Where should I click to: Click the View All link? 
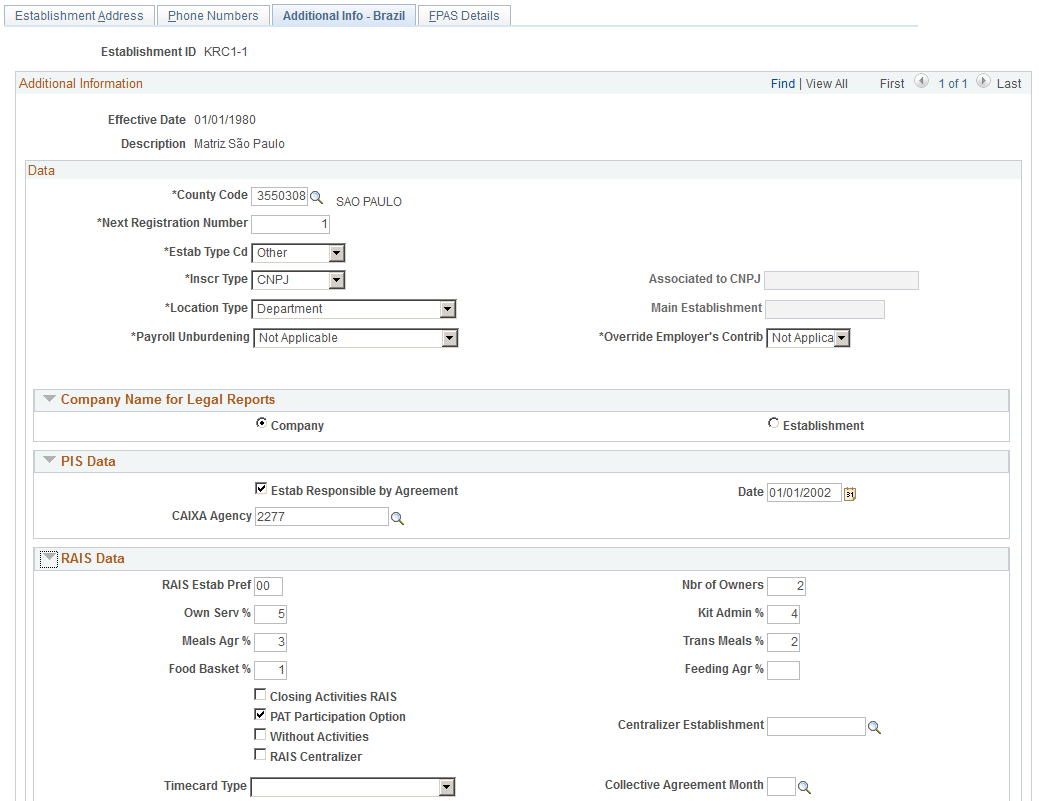(x=826, y=83)
